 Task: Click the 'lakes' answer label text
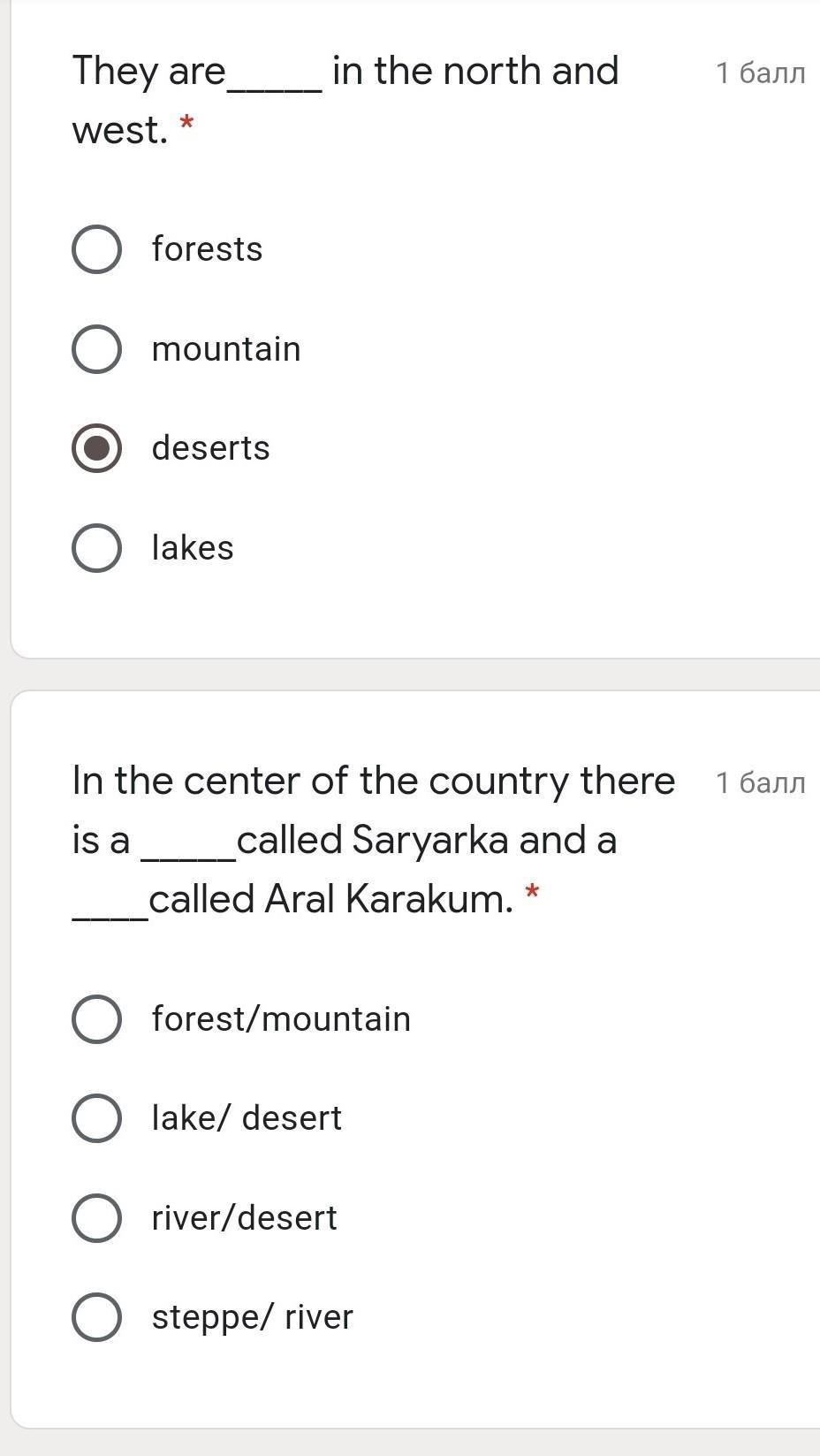(x=193, y=548)
